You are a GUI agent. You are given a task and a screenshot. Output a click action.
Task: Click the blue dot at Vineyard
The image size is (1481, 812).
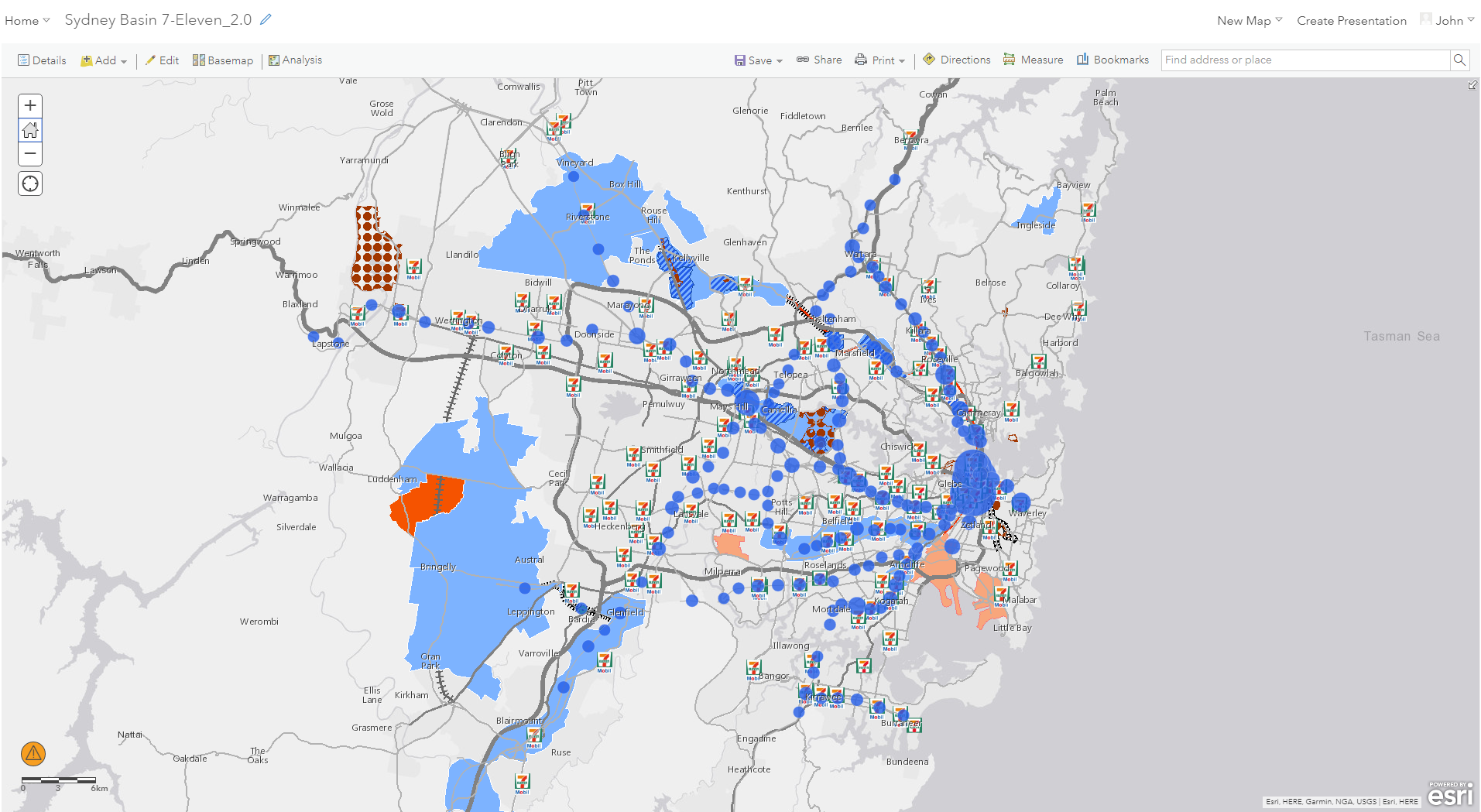tap(574, 176)
